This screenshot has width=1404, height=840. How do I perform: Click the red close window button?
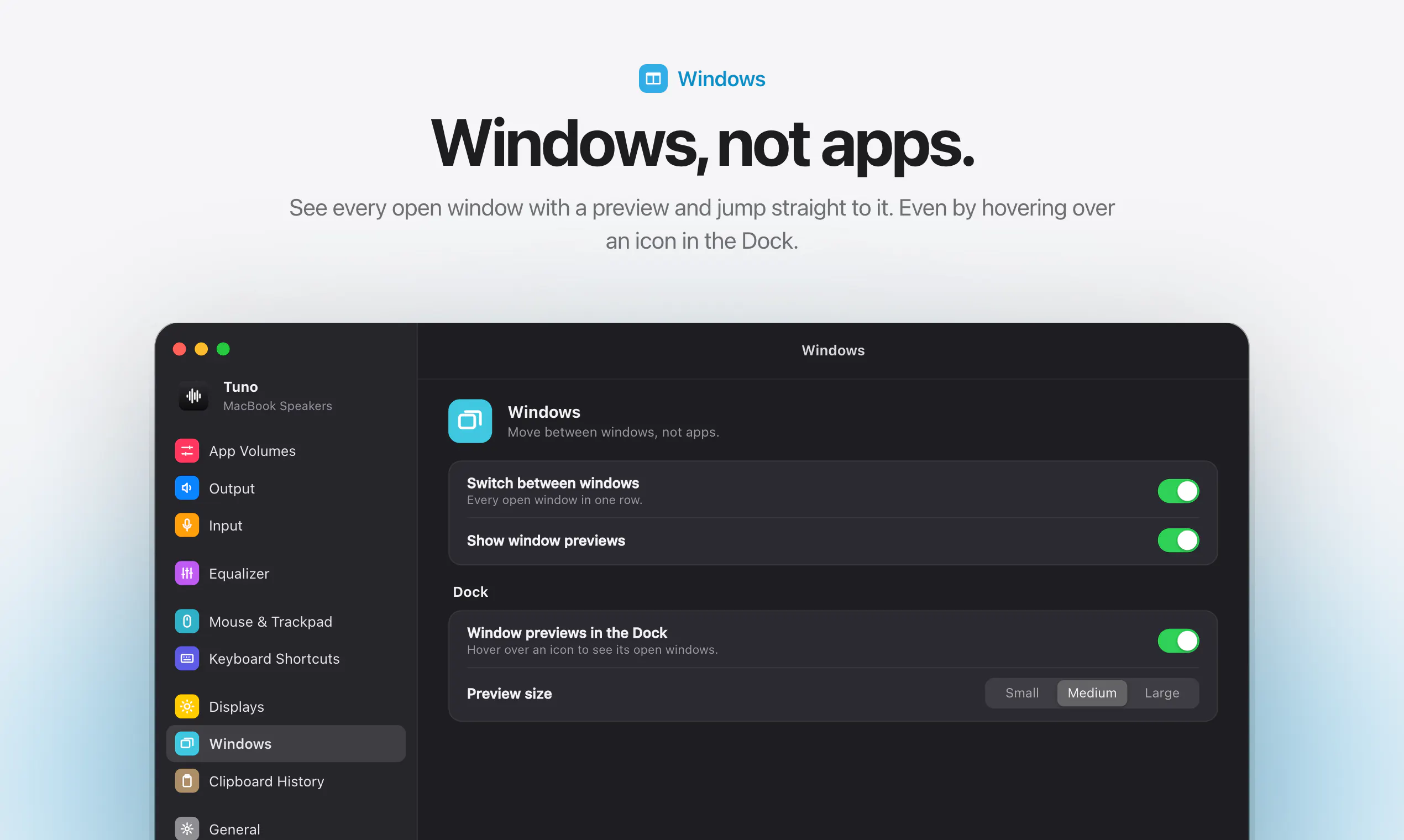click(180, 349)
